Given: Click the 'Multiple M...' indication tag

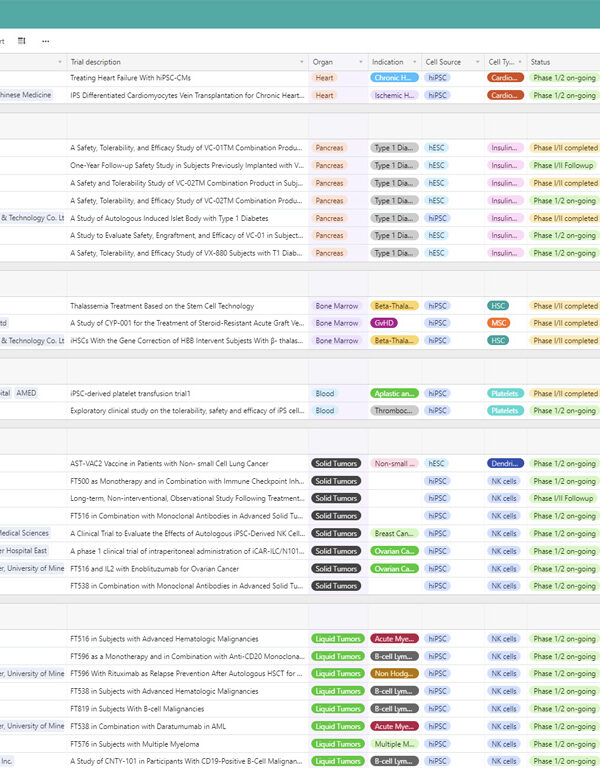Looking at the screenshot, I should [x=394, y=744].
